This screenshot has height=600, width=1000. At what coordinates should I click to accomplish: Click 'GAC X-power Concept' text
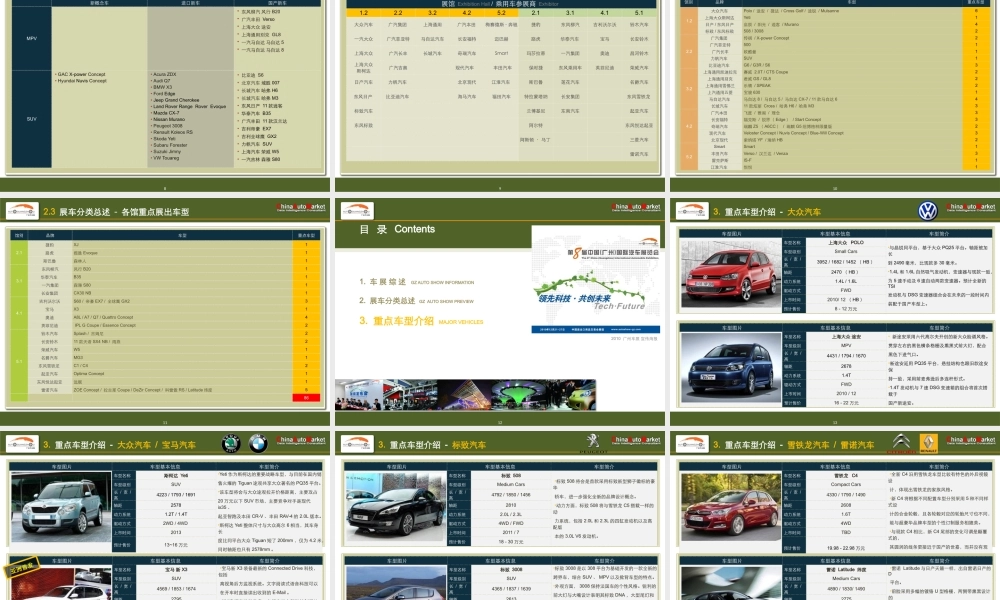[82, 75]
